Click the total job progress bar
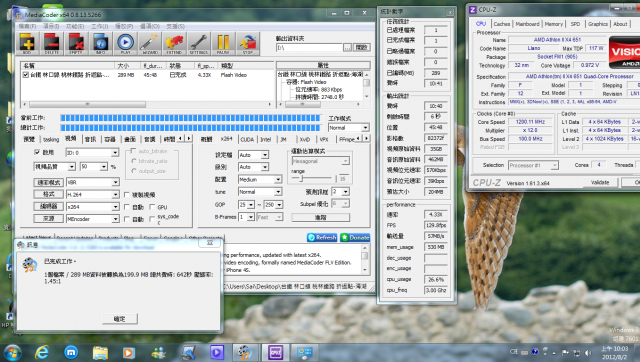The width and height of the screenshot is (640, 362). coord(191,128)
